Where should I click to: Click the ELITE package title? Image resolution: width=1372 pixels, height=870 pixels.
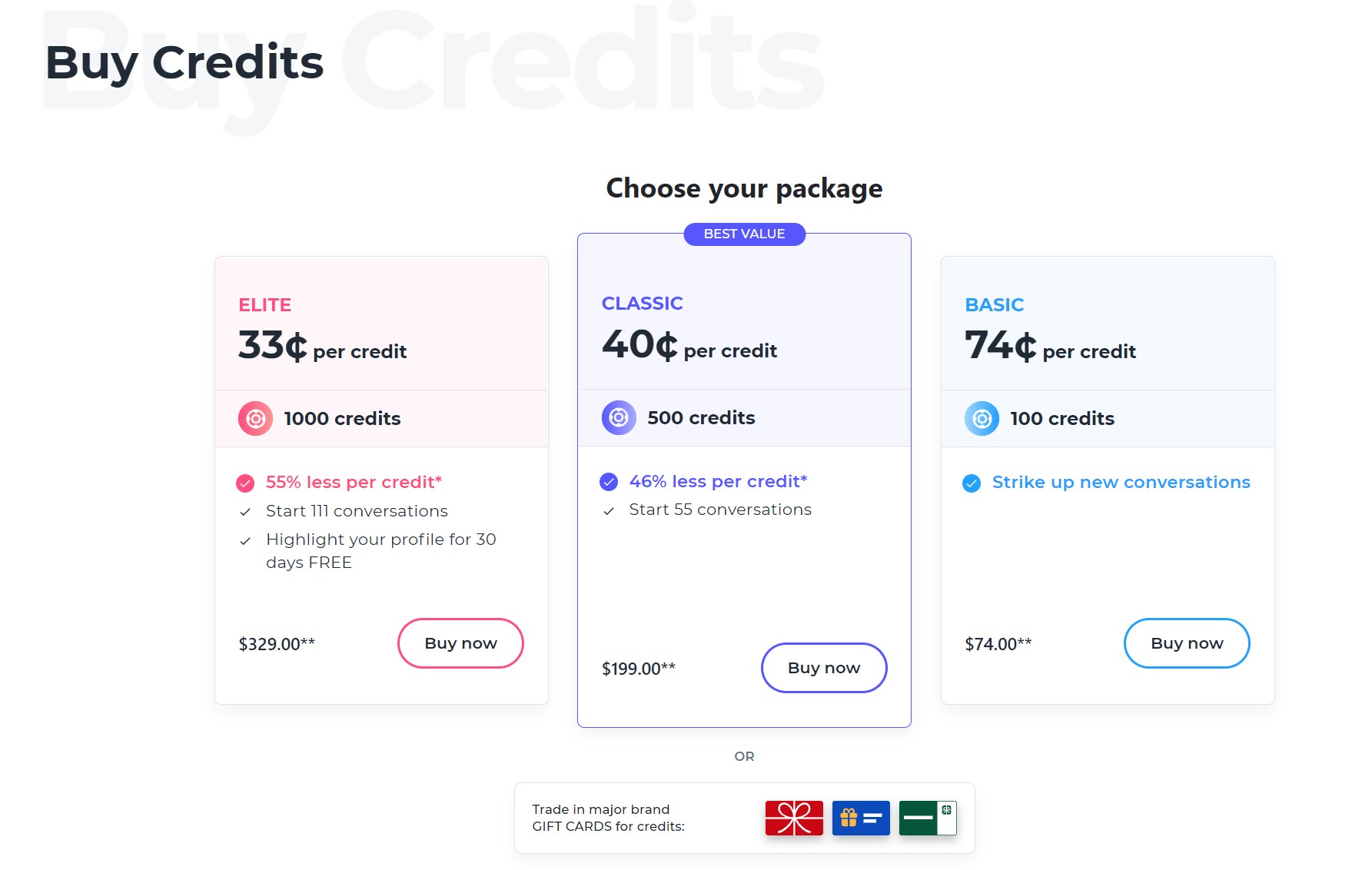[x=264, y=305]
